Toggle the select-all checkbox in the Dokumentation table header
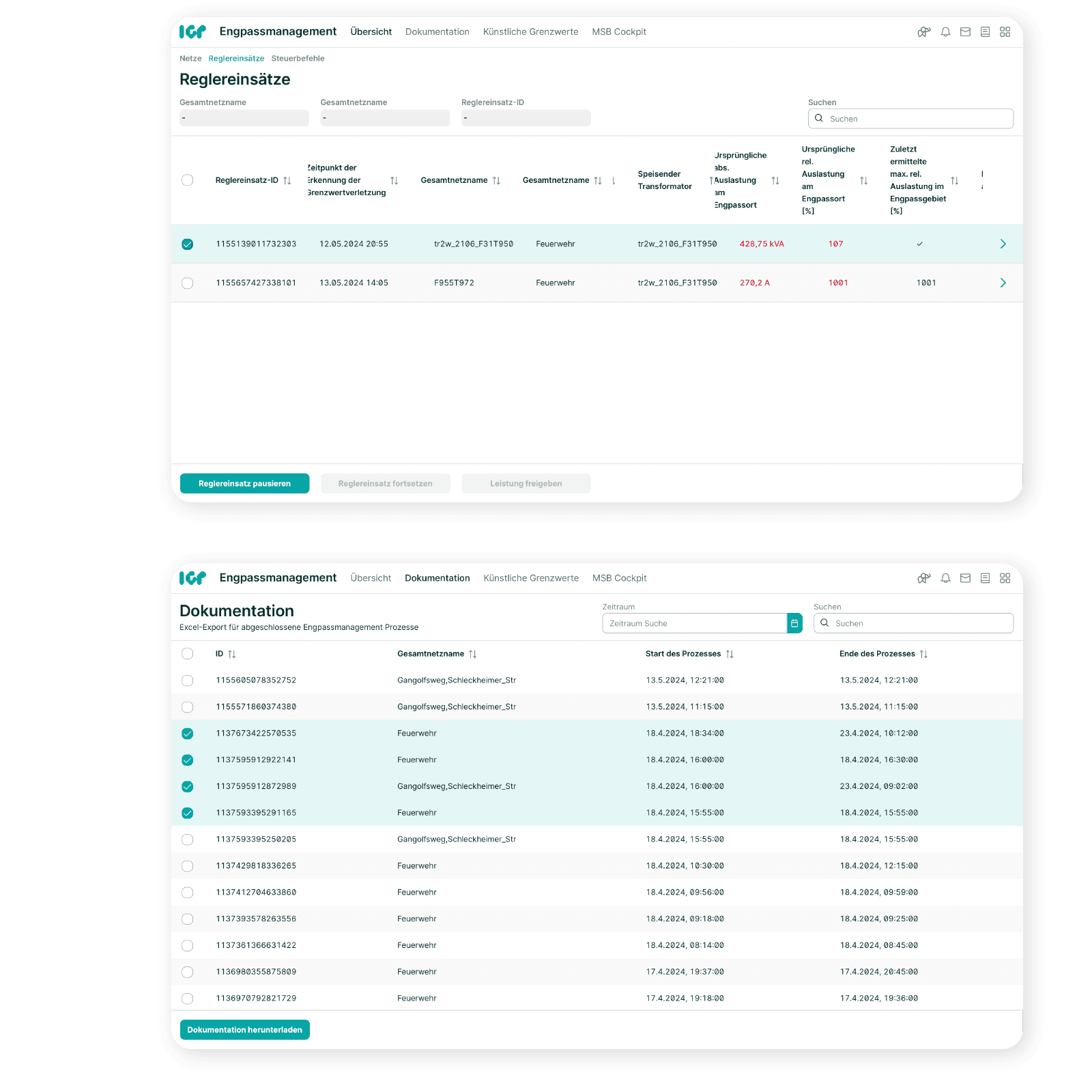The height and width of the screenshot is (1092, 1092). [x=188, y=654]
